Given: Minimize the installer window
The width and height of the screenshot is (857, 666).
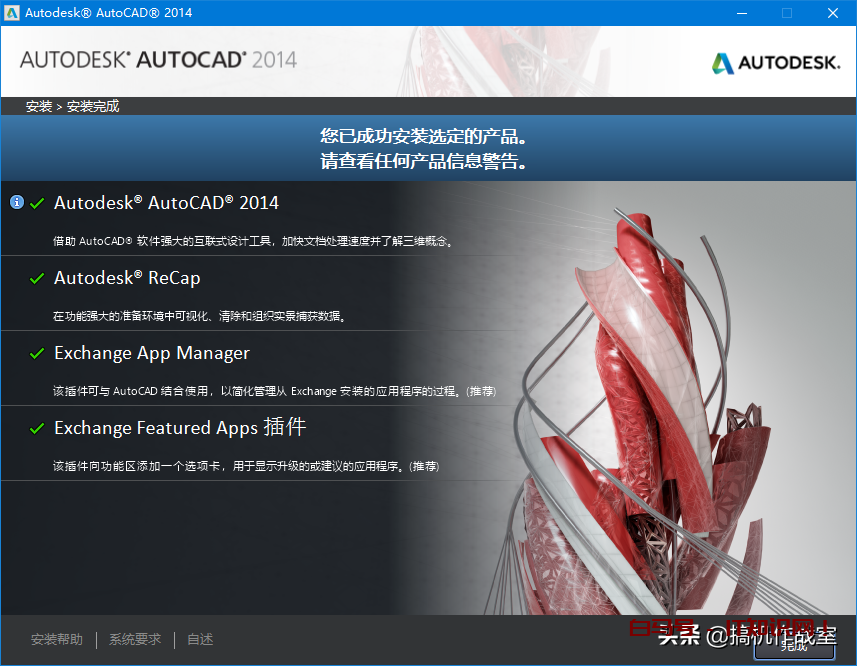Looking at the screenshot, I should pos(741,13).
